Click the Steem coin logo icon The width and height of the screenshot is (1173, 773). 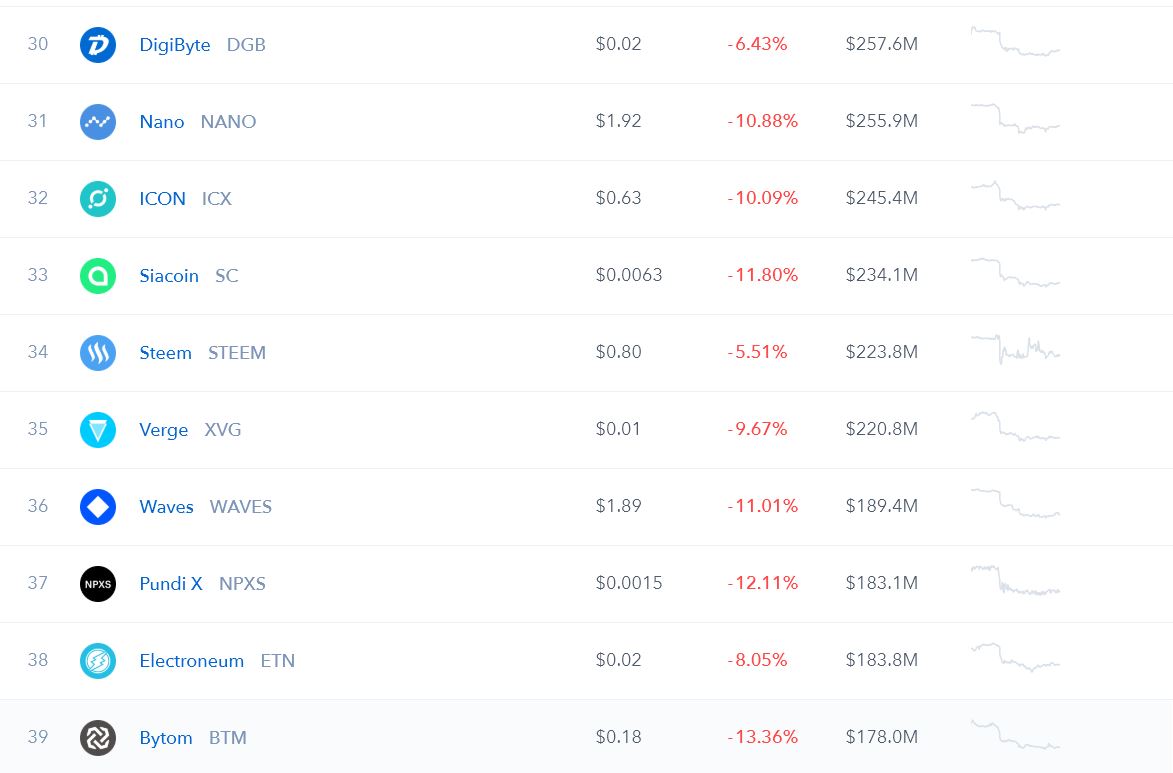coord(98,353)
